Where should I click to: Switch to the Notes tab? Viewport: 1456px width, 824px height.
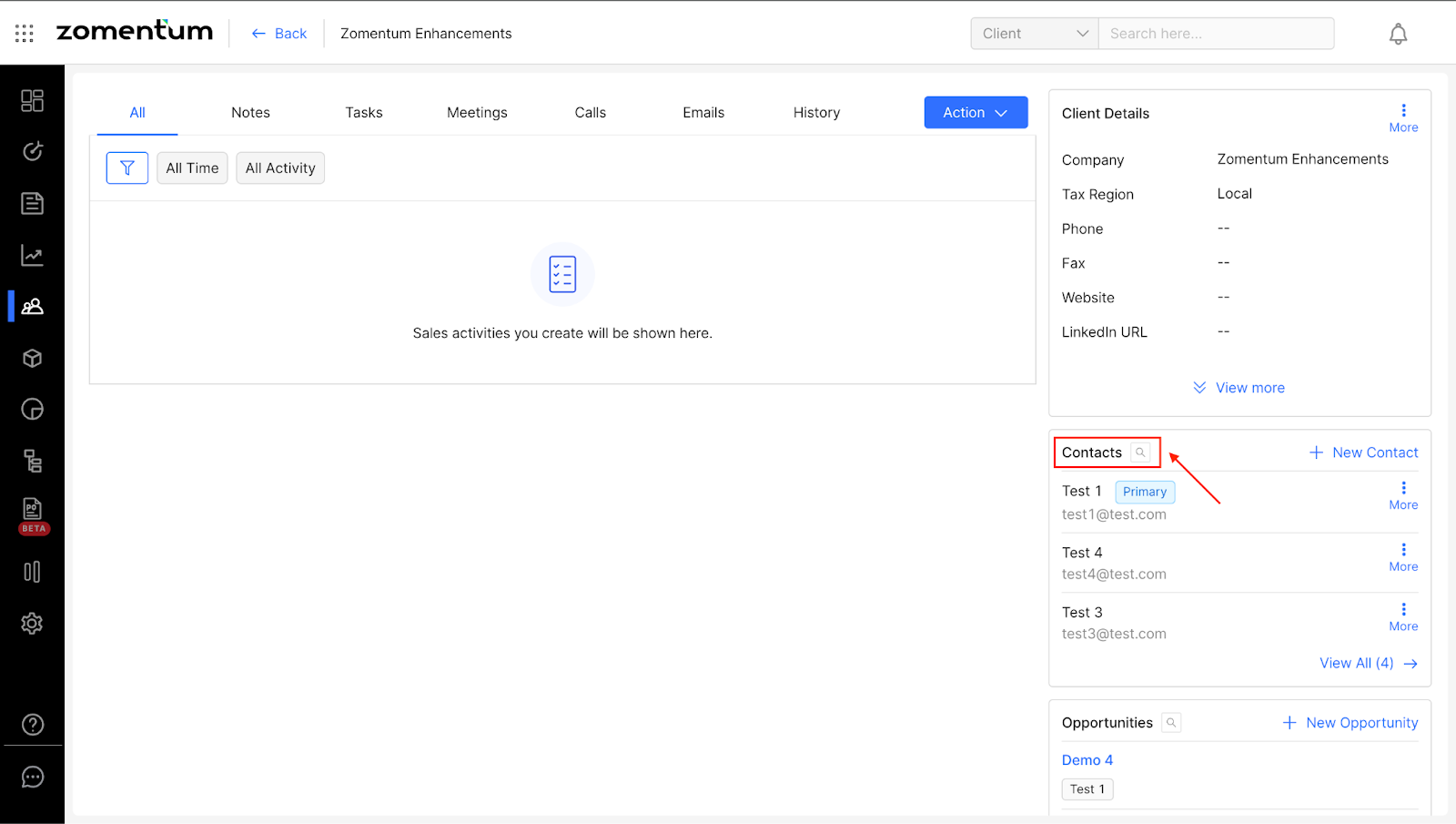[x=250, y=113]
